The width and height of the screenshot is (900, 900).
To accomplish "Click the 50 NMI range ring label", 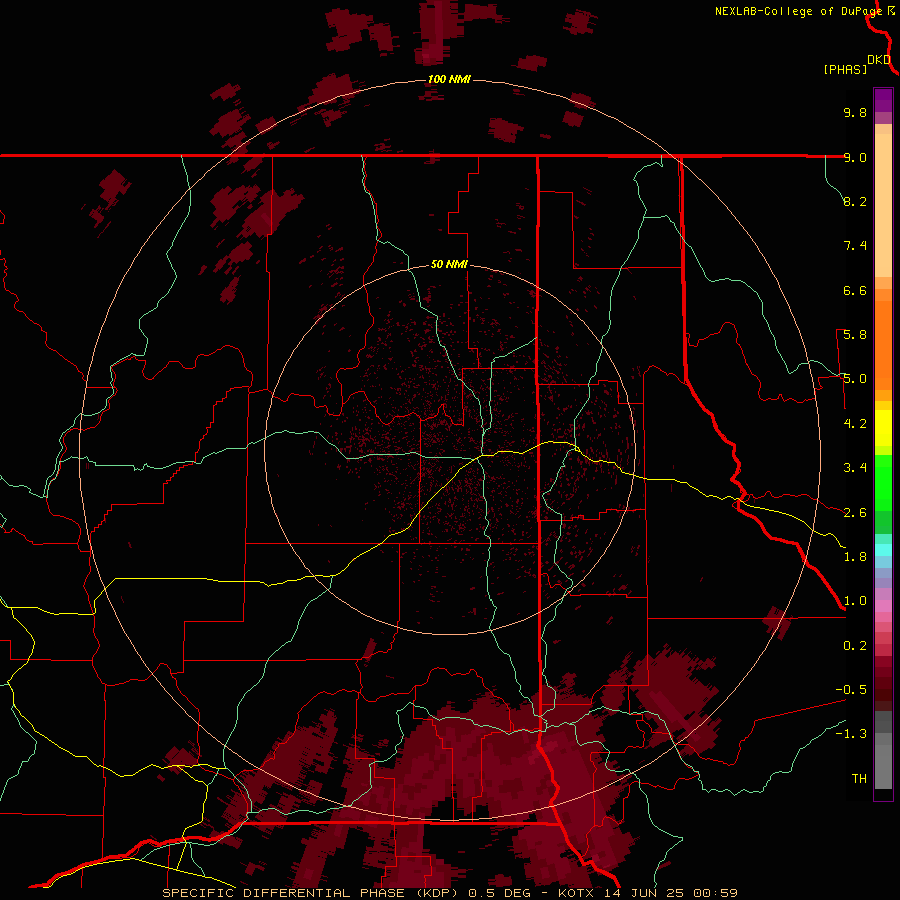I will coord(449,265).
